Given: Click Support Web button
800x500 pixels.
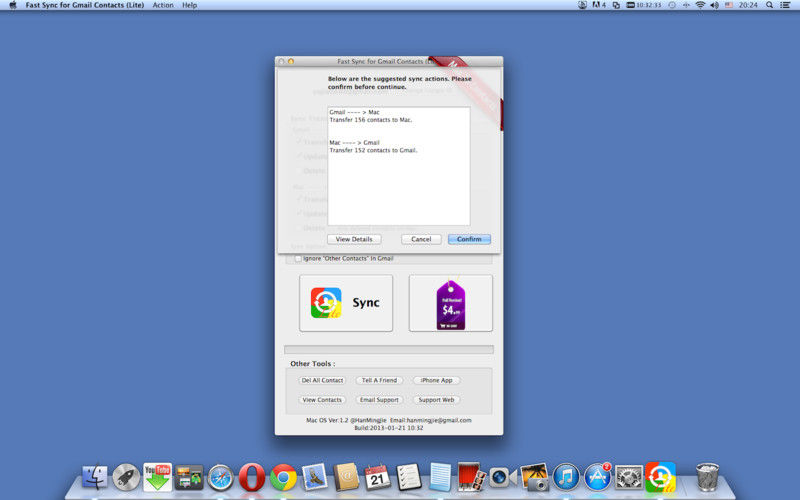Looking at the screenshot, I should pyautogui.click(x=436, y=400).
